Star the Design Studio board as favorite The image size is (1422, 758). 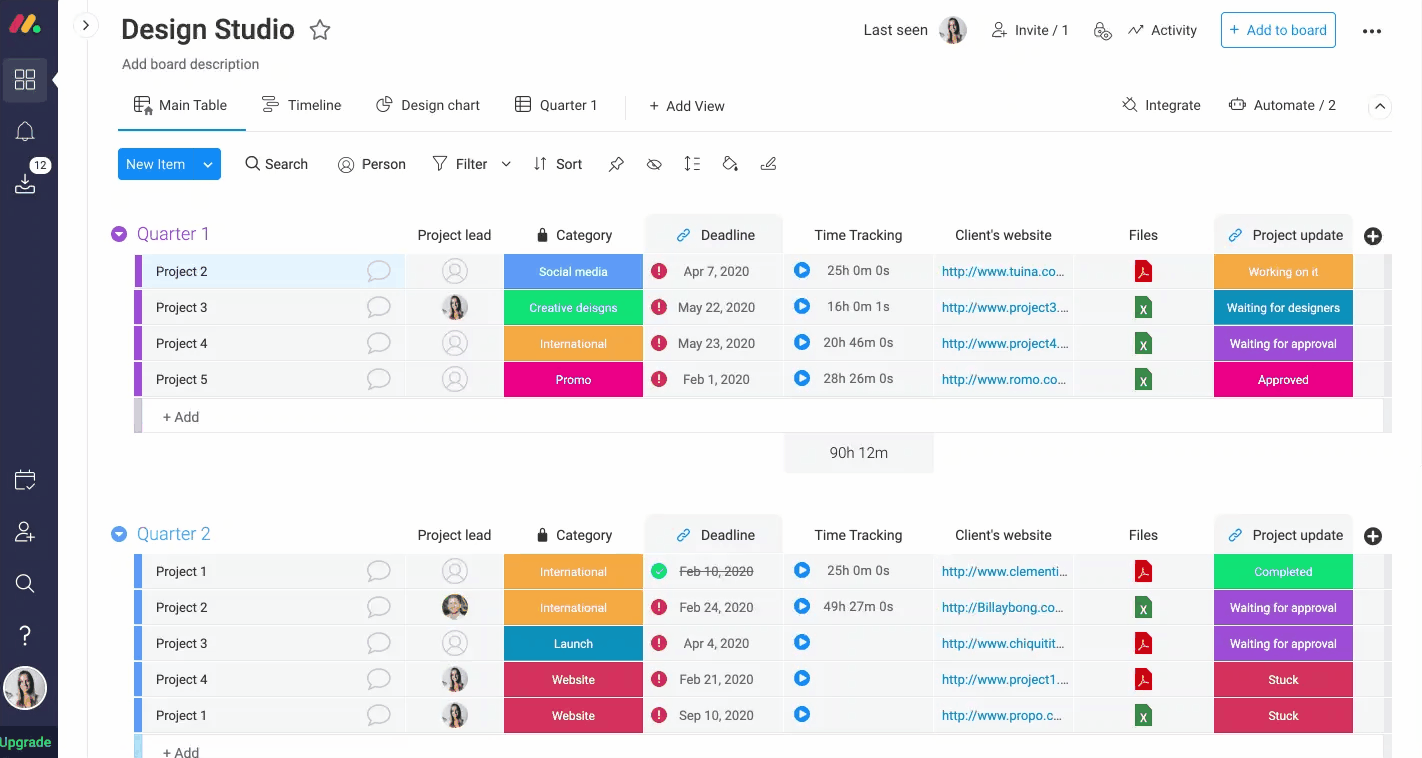coord(320,30)
